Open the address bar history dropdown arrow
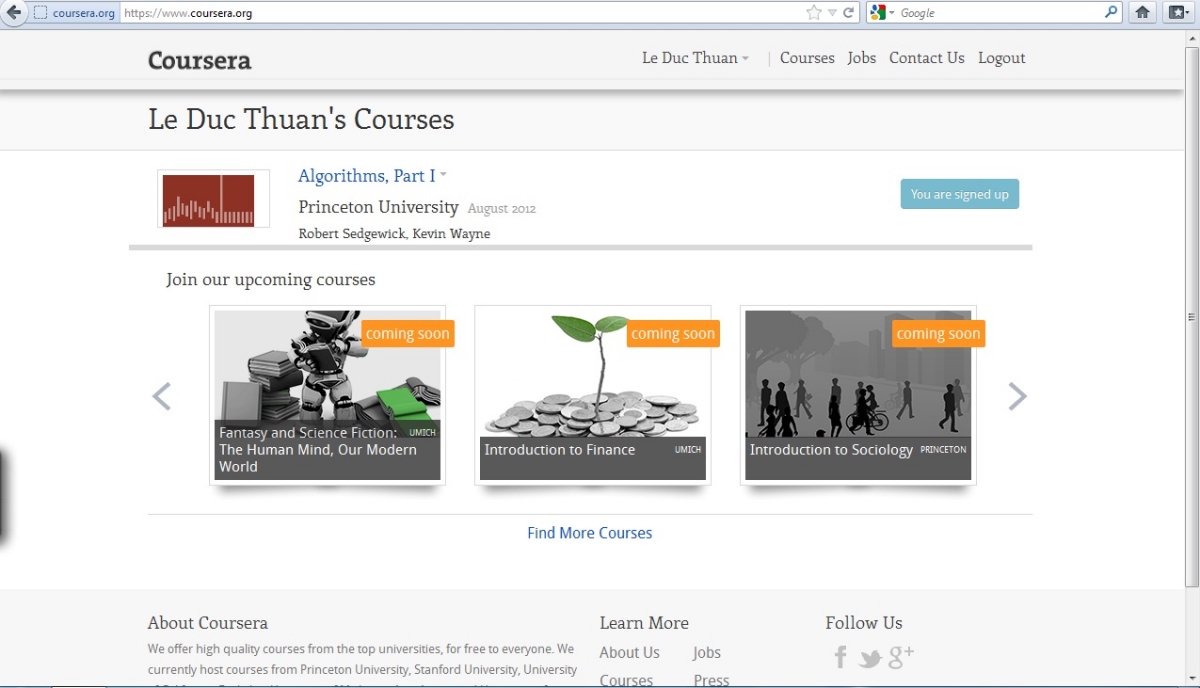This screenshot has height=688, width=1200. pos(831,13)
